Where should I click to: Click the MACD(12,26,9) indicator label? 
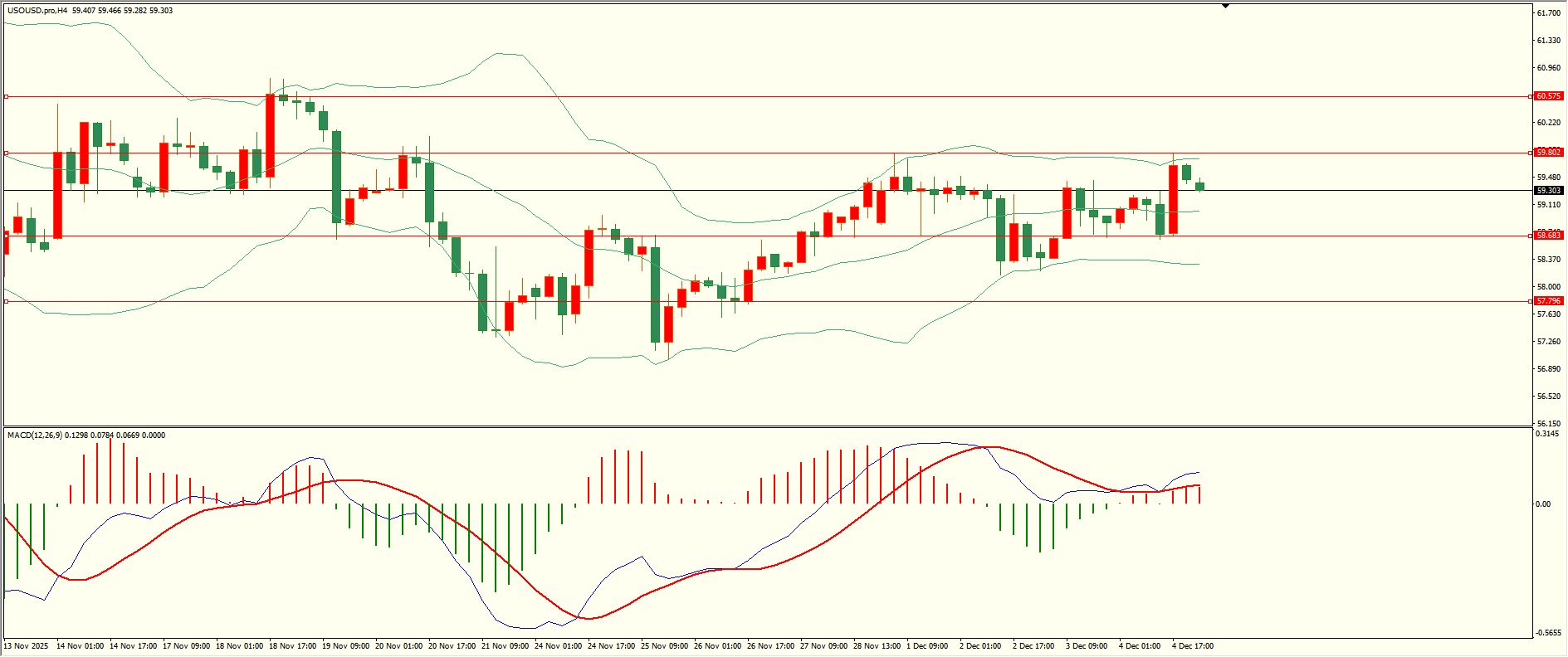(x=33, y=436)
